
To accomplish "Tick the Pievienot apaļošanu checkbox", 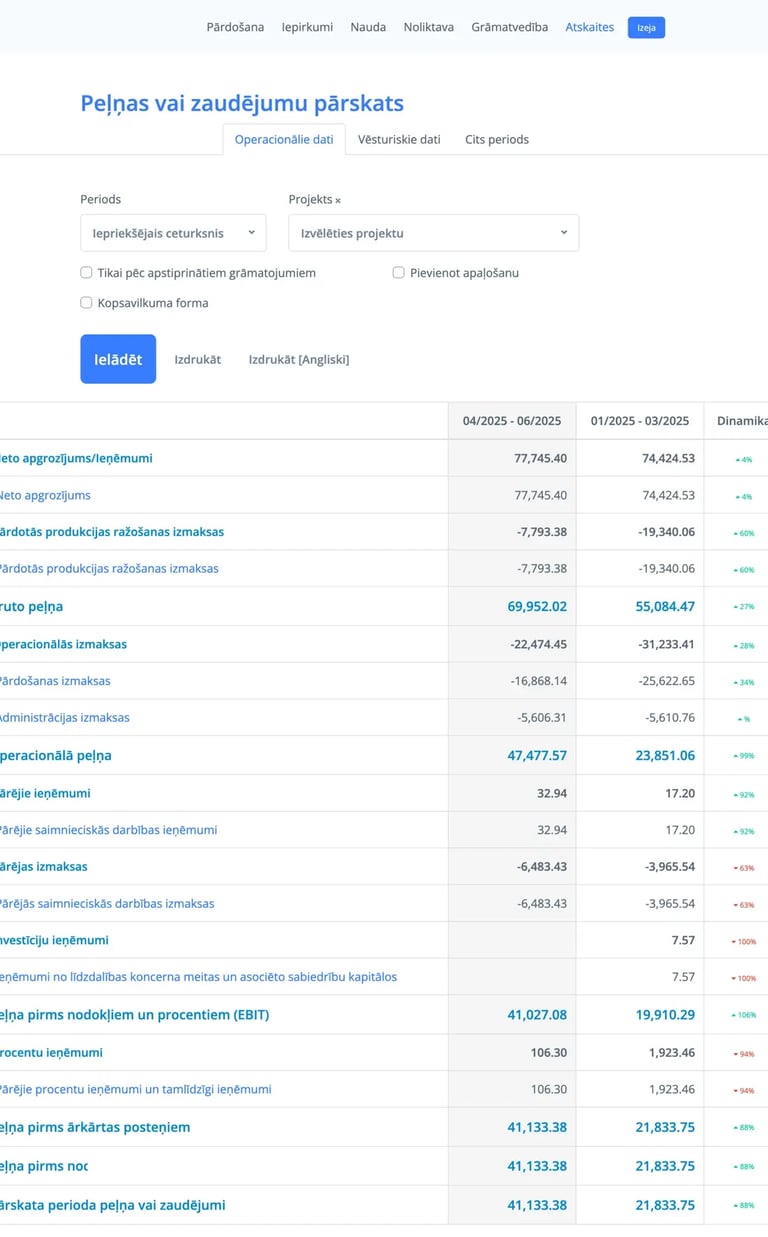I will coord(399,272).
